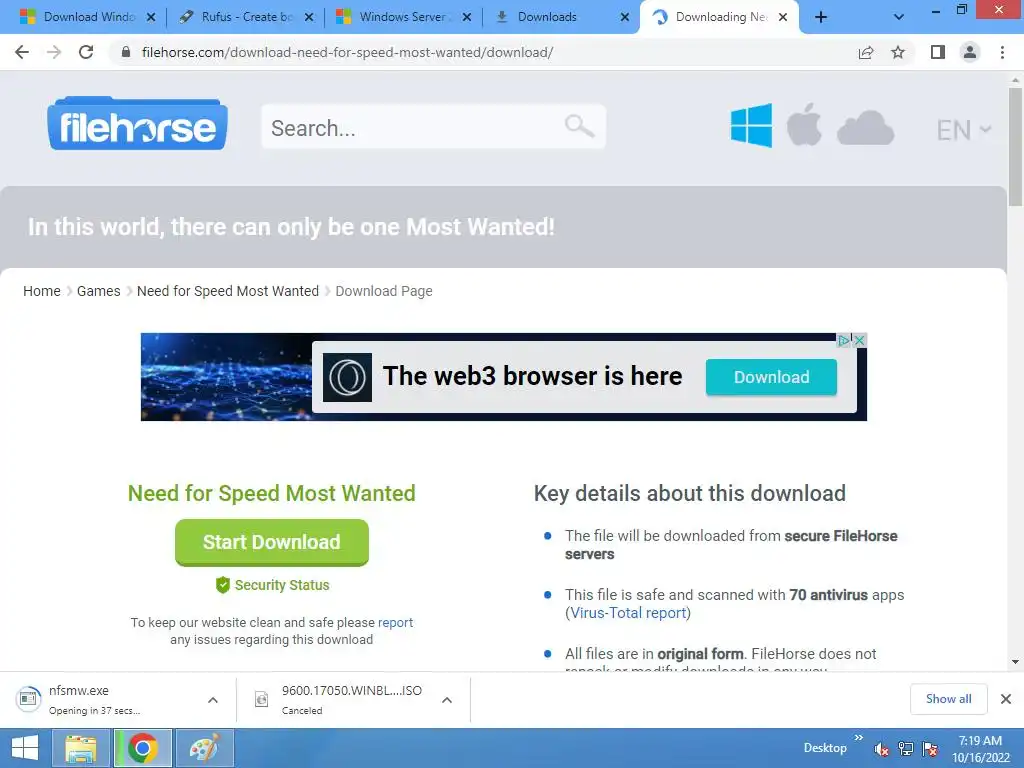The width and height of the screenshot is (1024, 768).
Task: Open Action Center flag icon
Action: click(x=930, y=749)
